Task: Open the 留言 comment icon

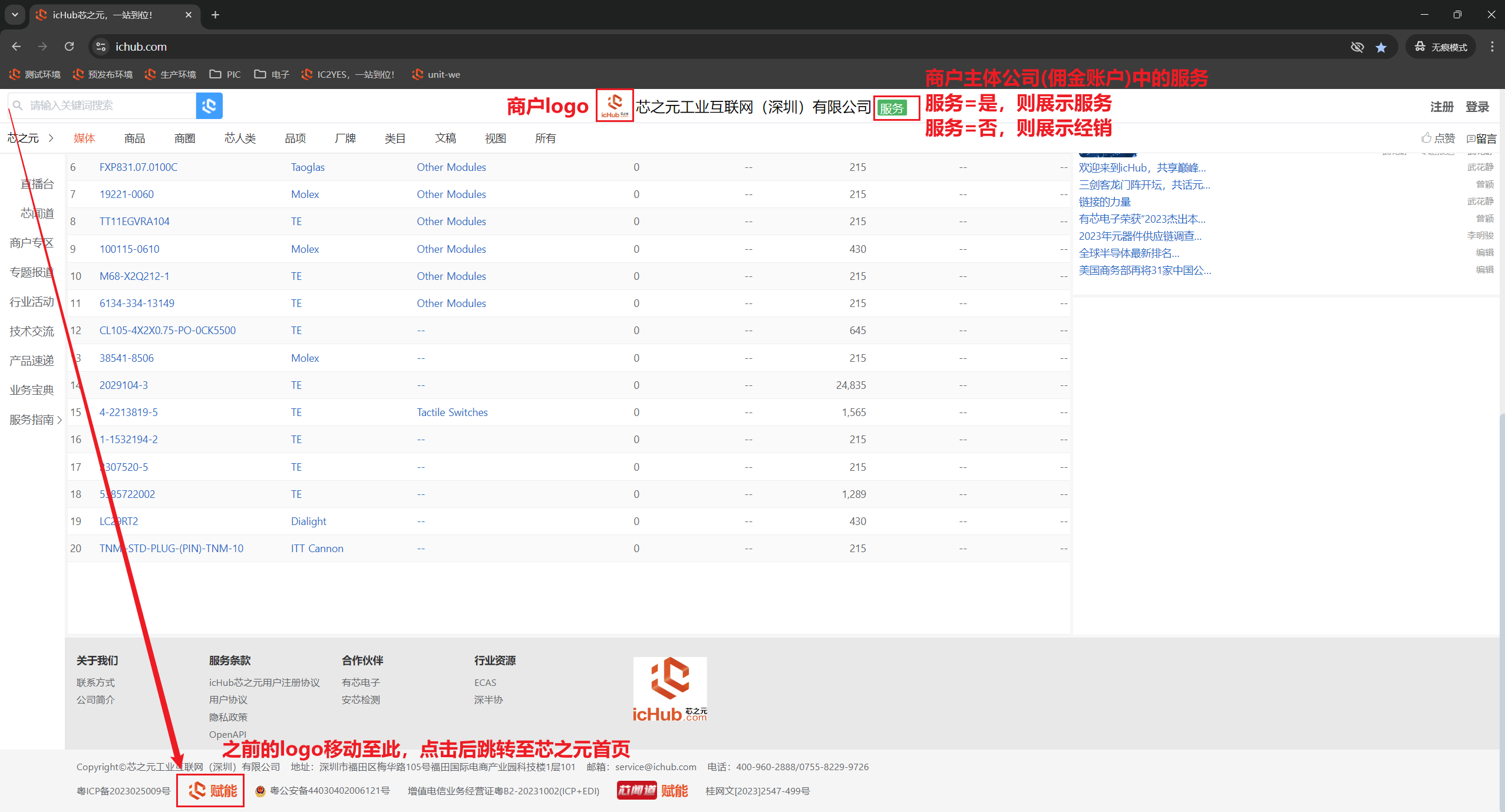Action: click(1471, 138)
